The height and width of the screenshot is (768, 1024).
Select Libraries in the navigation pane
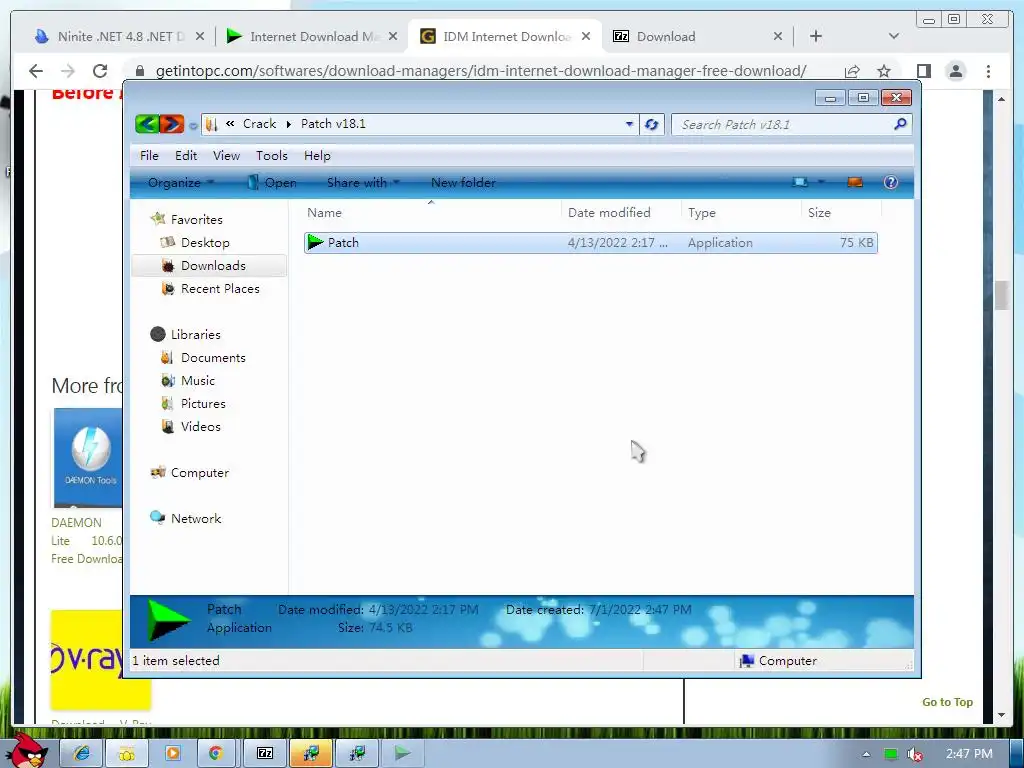coord(195,334)
